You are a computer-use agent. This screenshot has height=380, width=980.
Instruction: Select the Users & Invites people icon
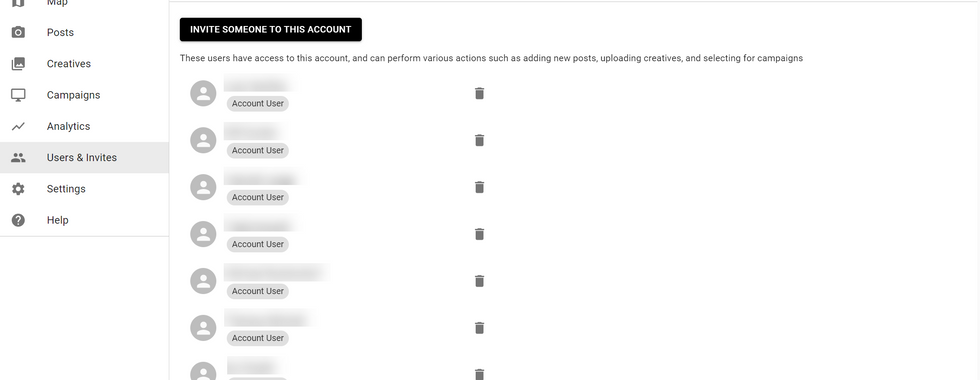click(19, 158)
